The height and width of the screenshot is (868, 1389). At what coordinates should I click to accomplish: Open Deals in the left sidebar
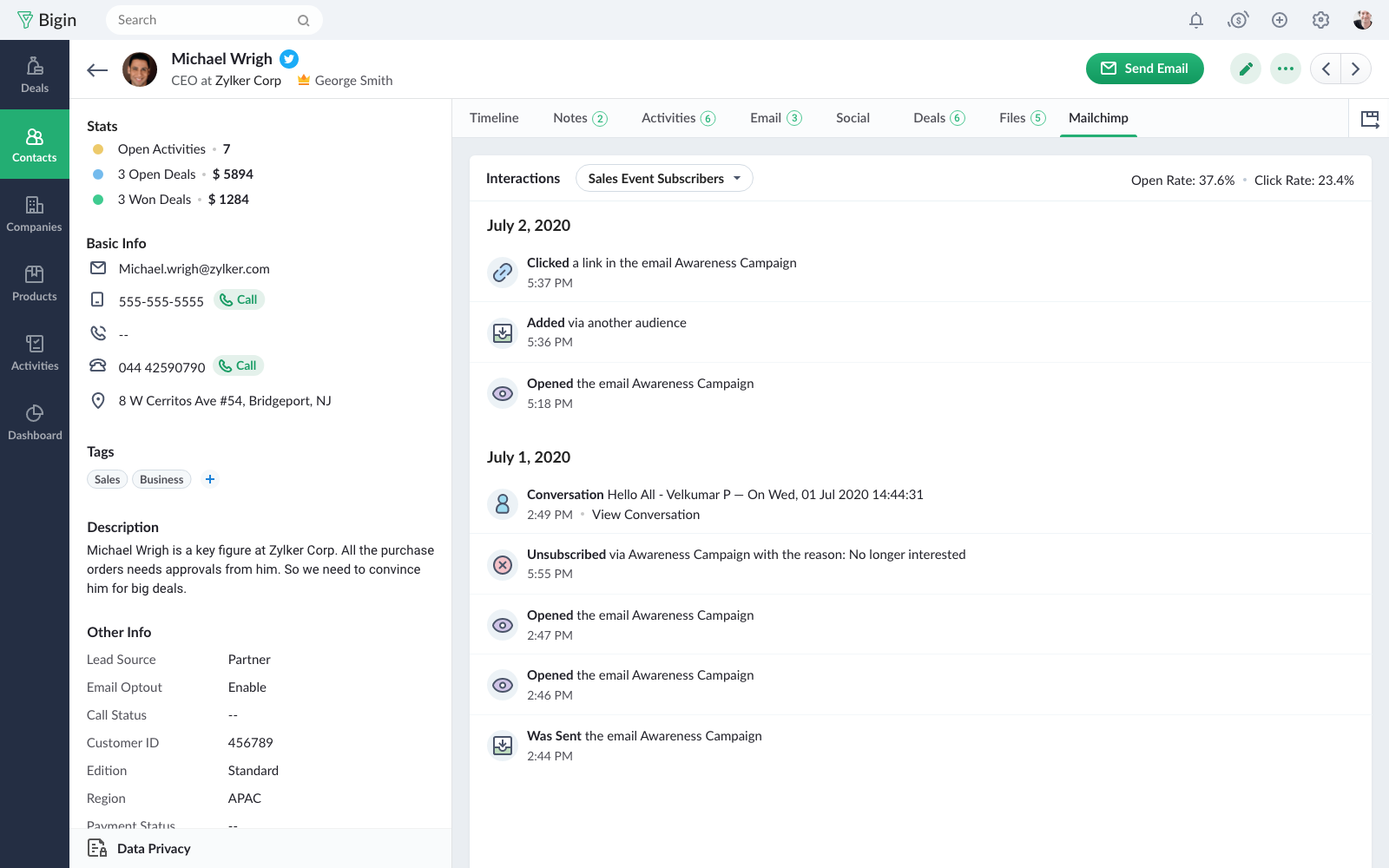35,75
